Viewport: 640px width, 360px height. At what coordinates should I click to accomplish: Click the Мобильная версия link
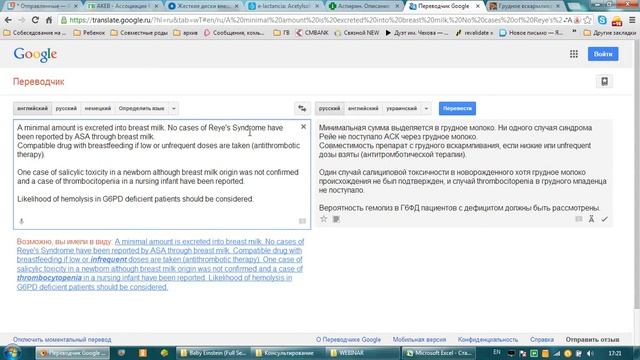[419, 340]
